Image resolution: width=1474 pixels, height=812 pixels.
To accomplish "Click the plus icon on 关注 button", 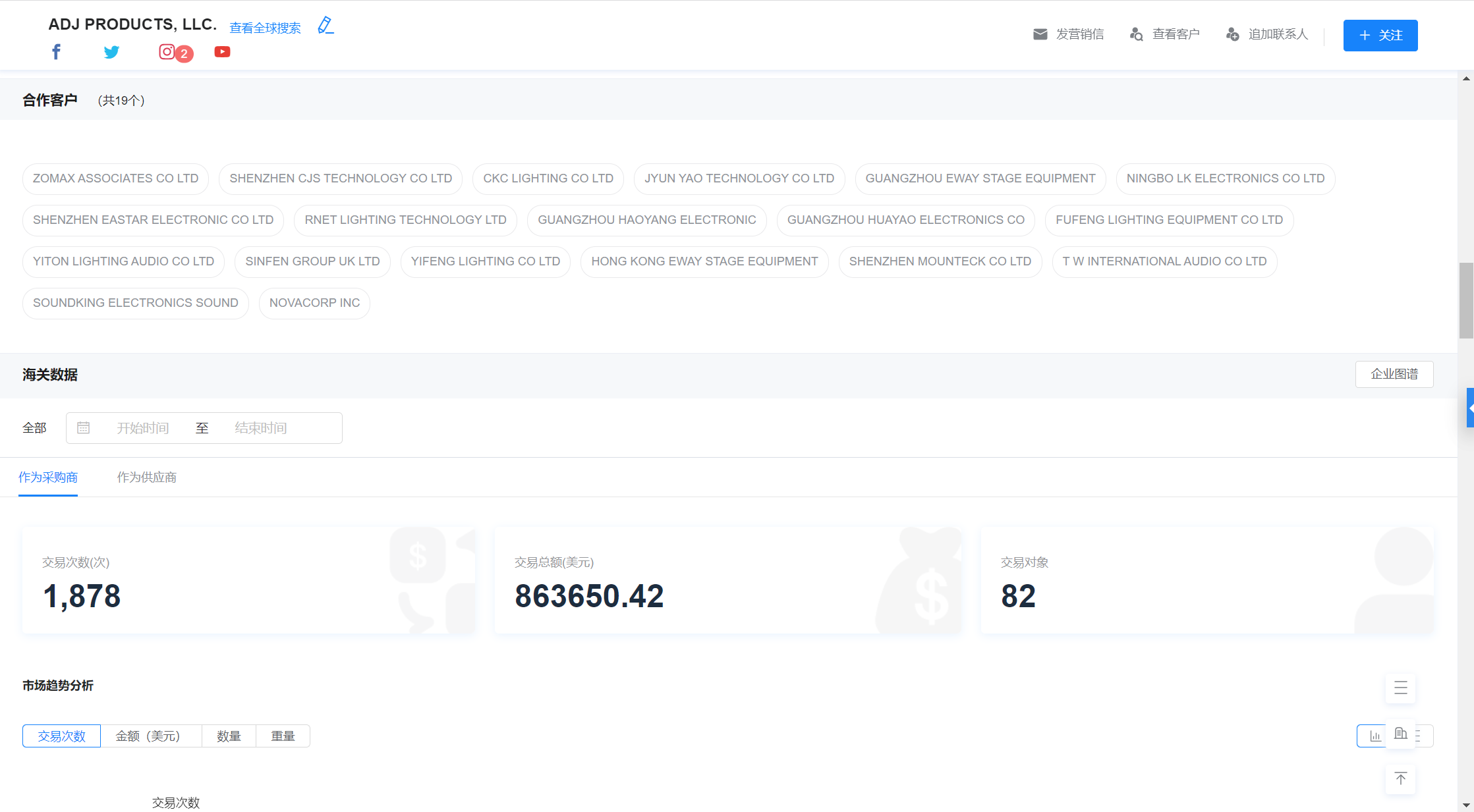I will coord(1365,36).
